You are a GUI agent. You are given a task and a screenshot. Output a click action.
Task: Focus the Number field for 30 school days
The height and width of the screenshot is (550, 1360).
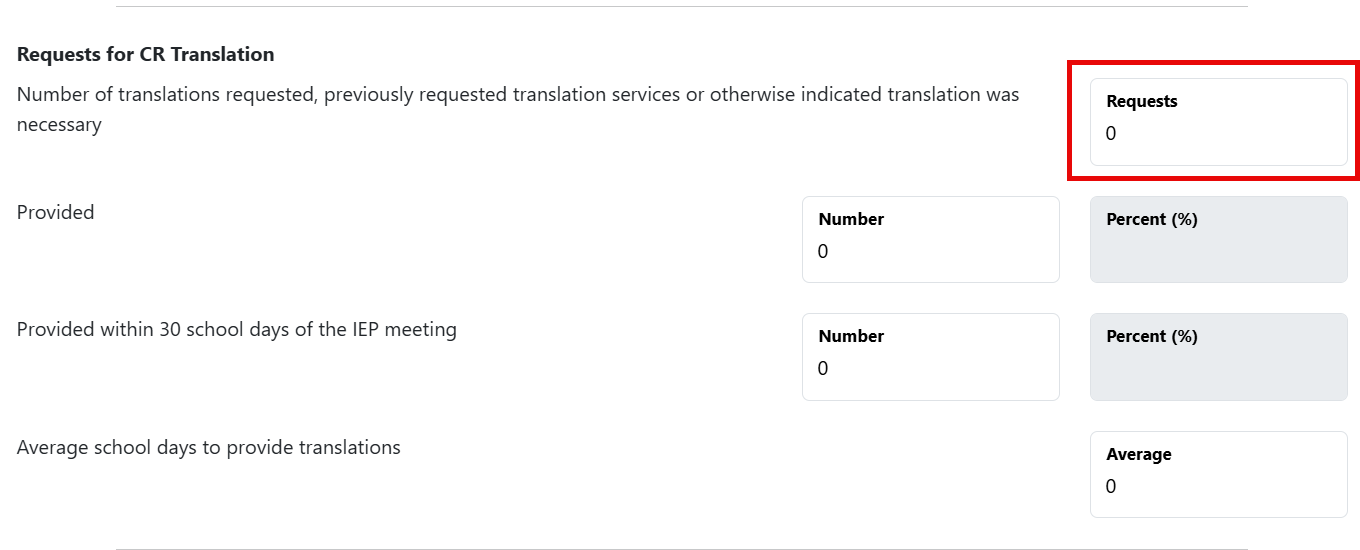tap(931, 357)
